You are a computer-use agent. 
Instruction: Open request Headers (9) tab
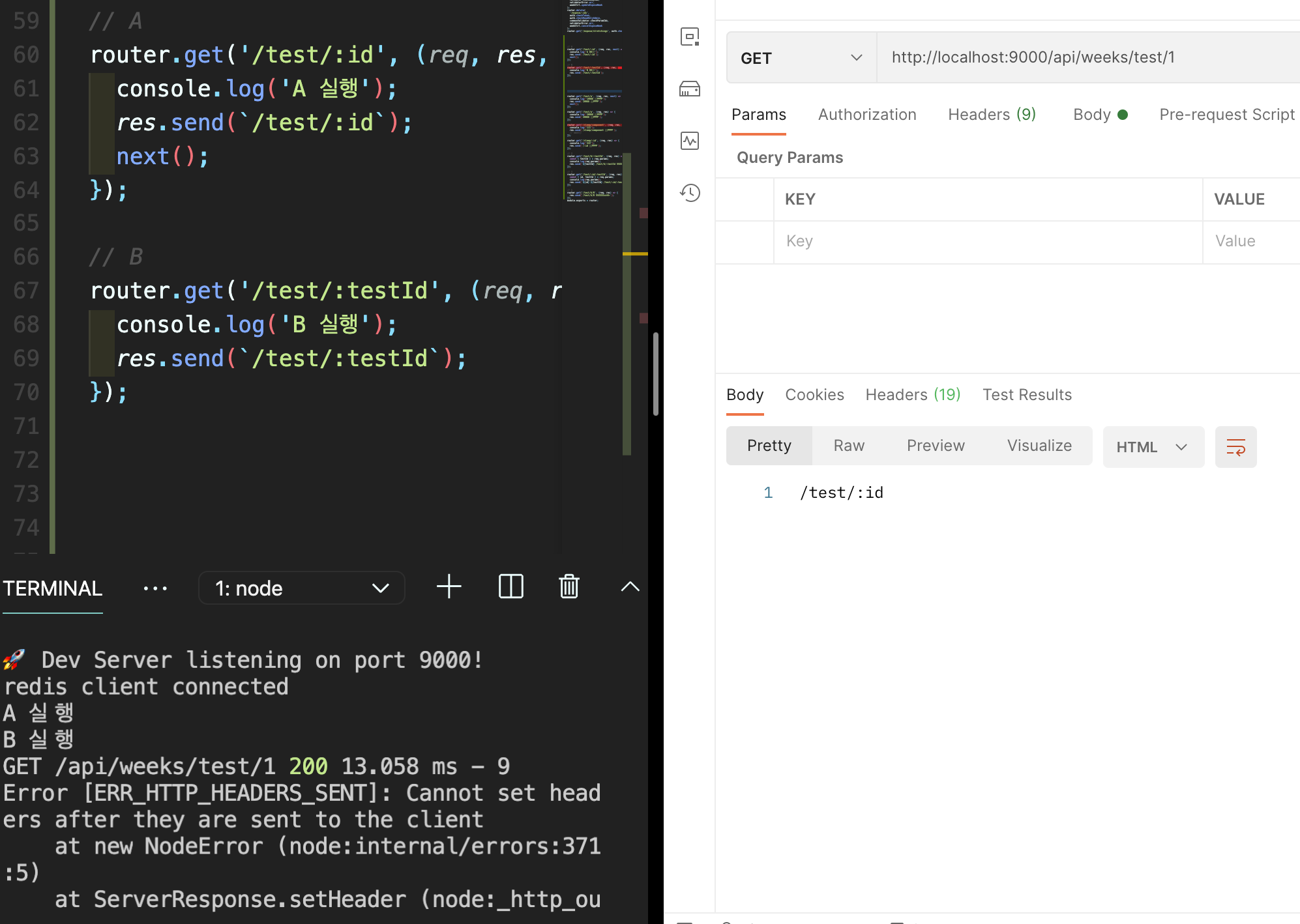(x=992, y=115)
